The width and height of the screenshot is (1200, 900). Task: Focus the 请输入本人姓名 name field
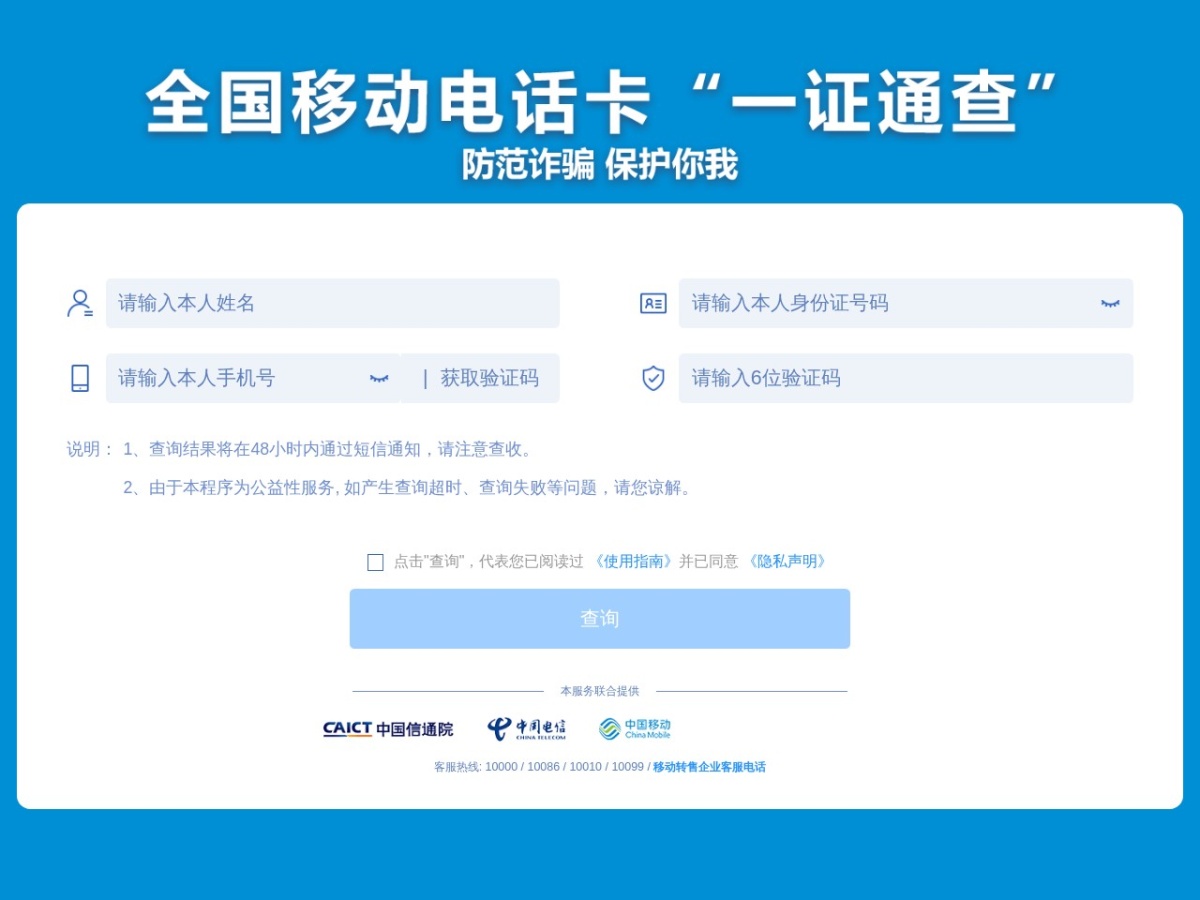click(x=333, y=303)
